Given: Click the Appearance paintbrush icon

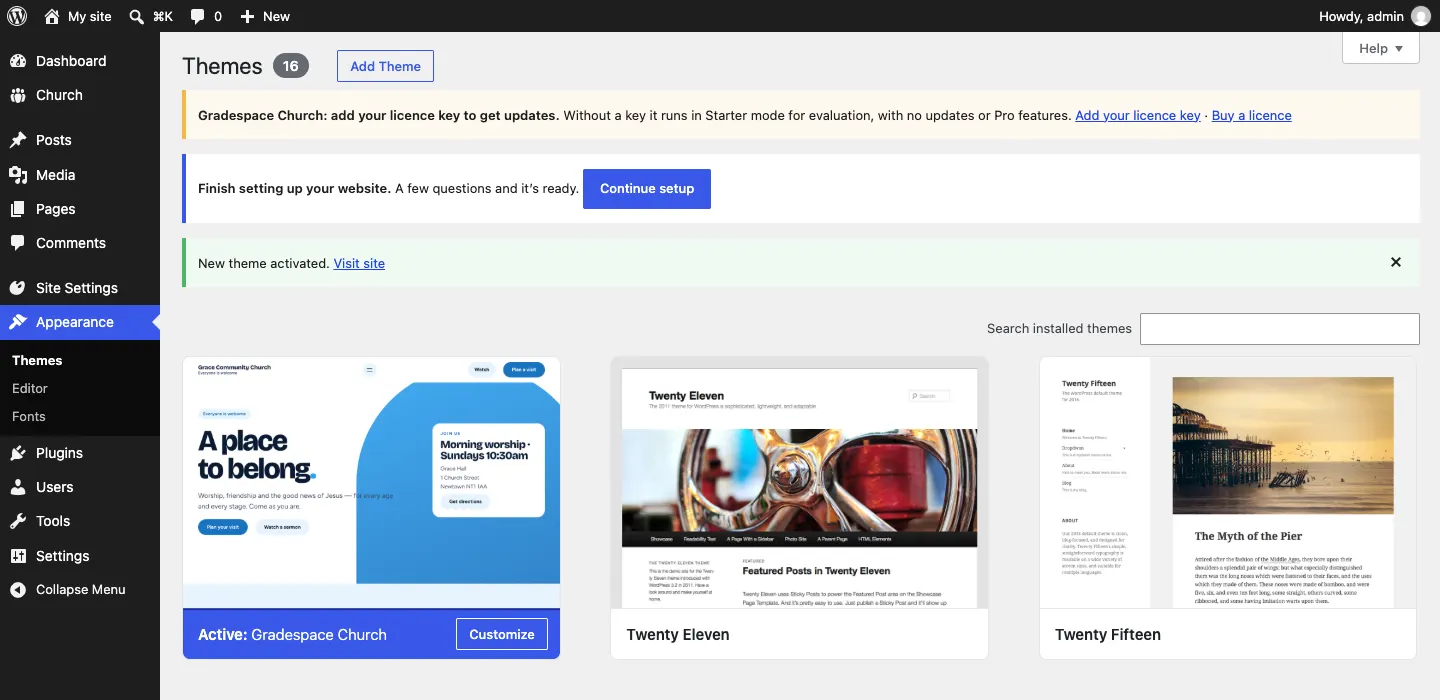Looking at the screenshot, I should [x=18, y=322].
